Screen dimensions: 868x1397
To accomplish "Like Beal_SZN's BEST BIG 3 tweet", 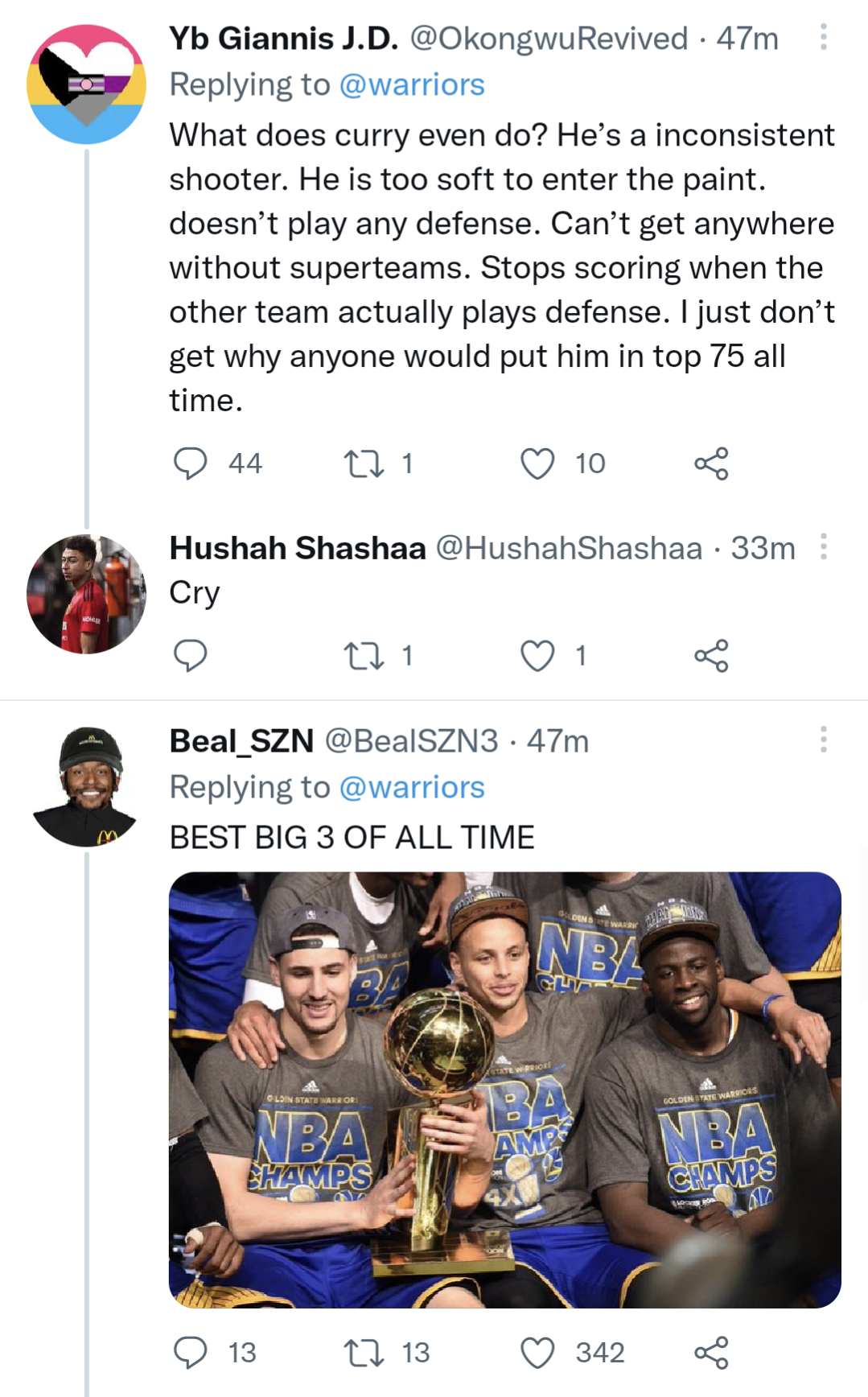I will [537, 1353].
